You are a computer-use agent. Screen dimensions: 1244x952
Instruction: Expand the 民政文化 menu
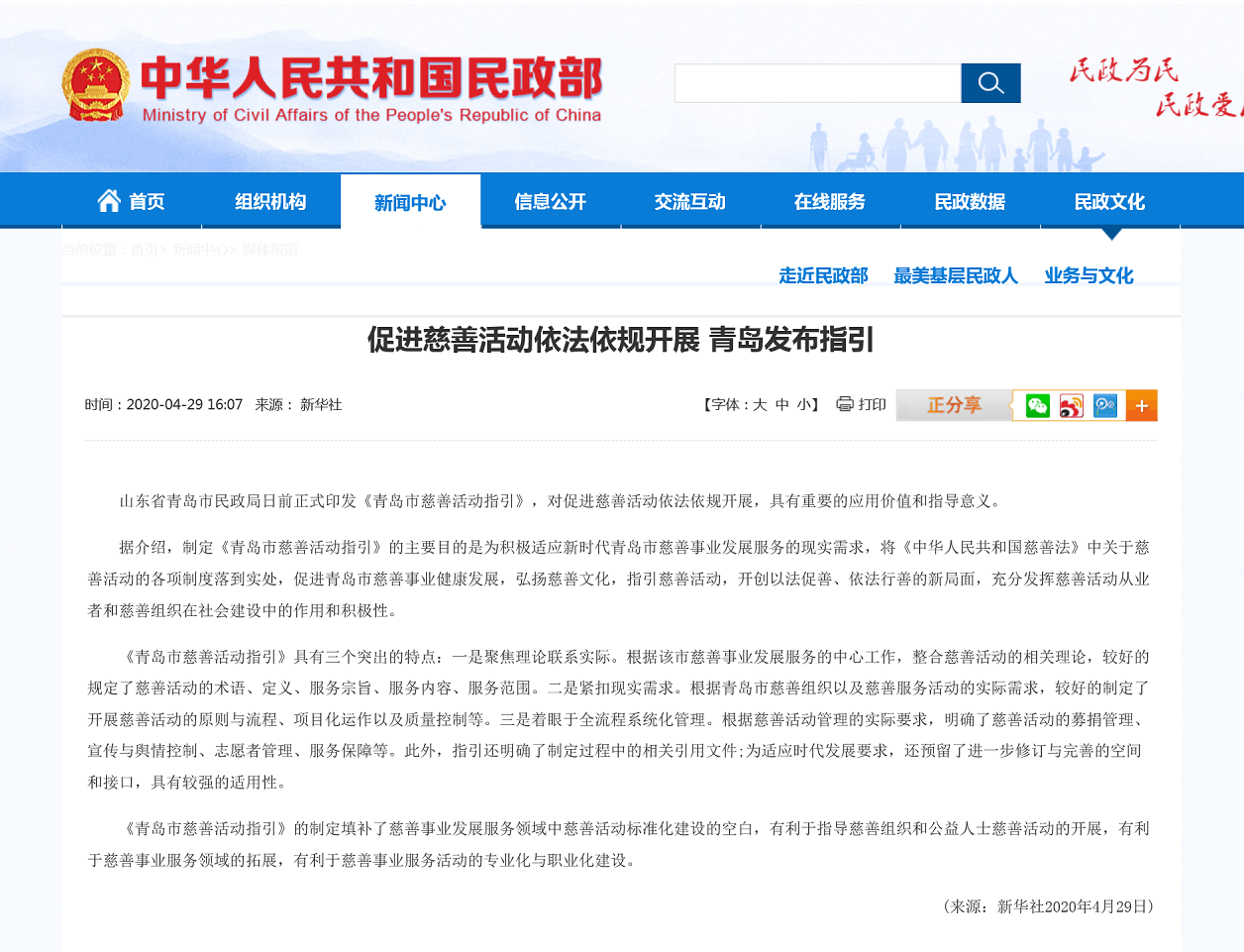pos(1109,202)
